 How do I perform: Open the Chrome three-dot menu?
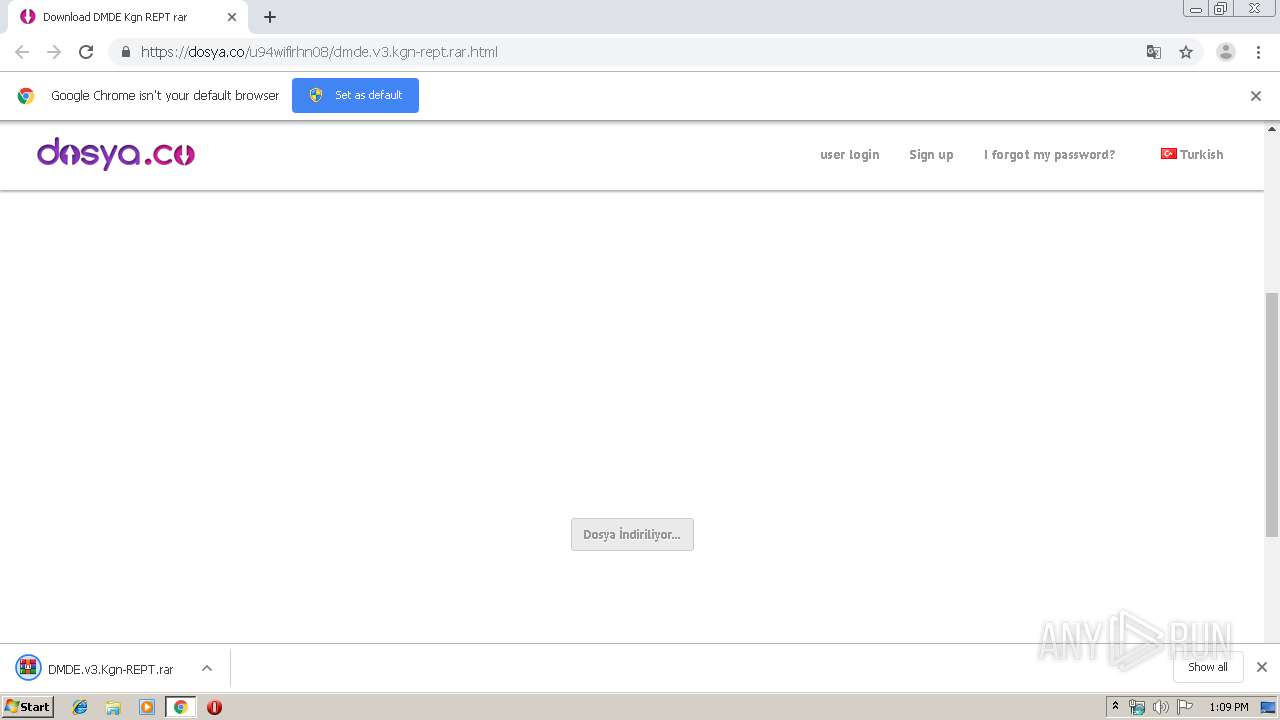click(1259, 52)
